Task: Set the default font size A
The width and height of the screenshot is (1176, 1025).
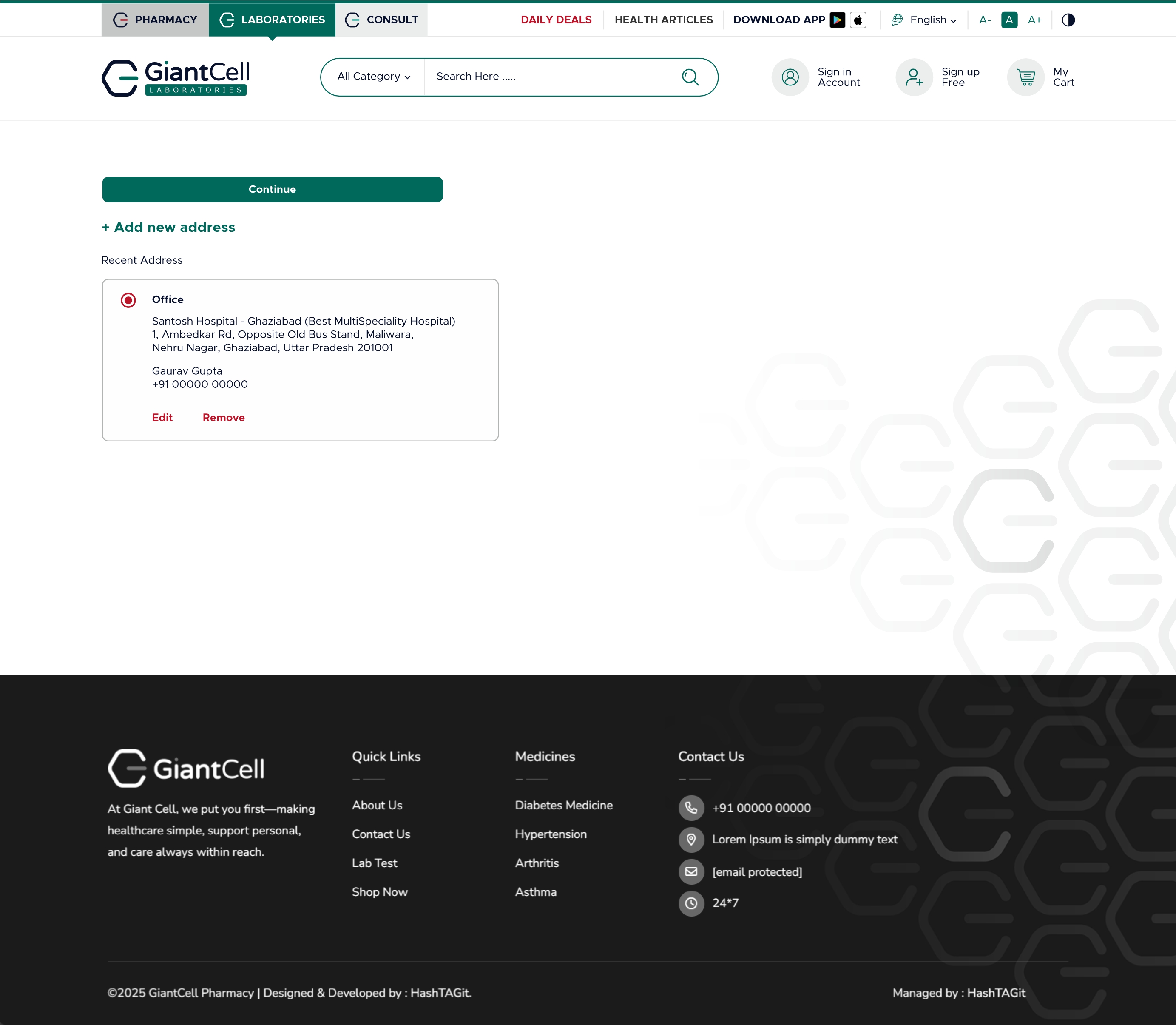Action: [1009, 20]
